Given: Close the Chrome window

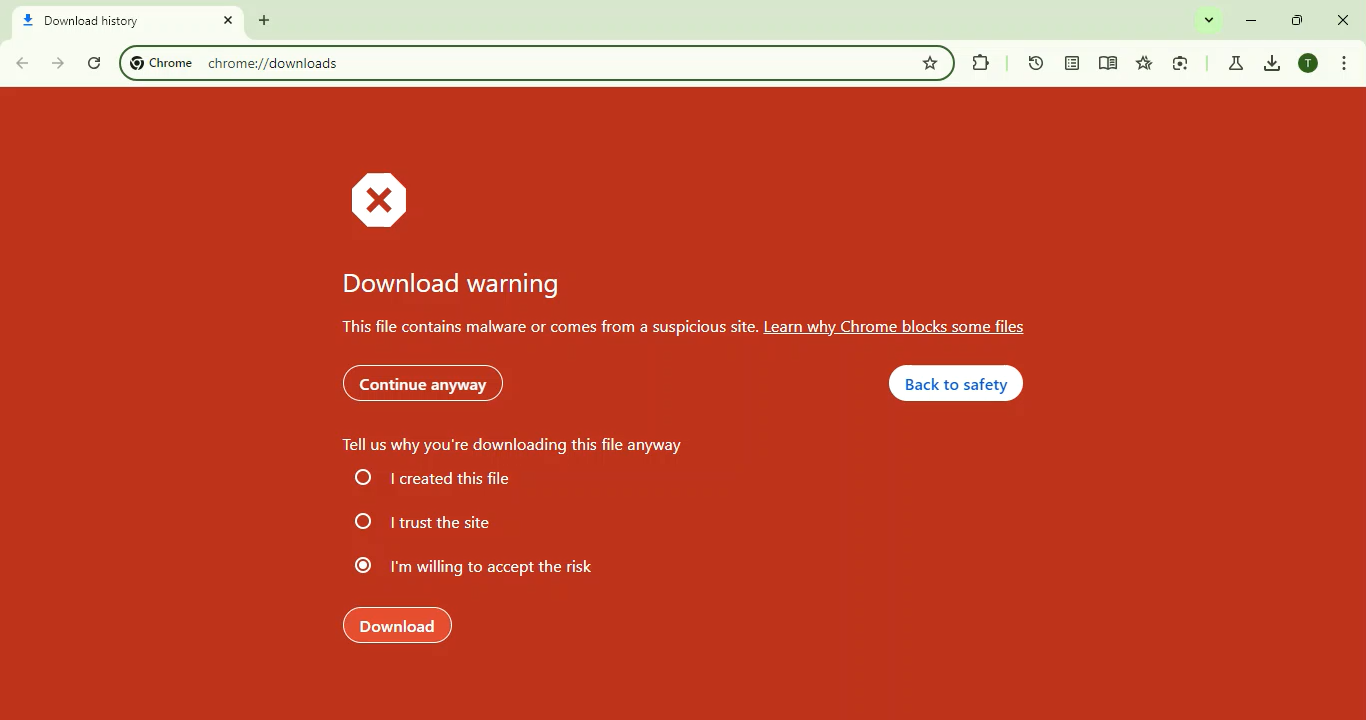Looking at the screenshot, I should click(x=1343, y=20).
